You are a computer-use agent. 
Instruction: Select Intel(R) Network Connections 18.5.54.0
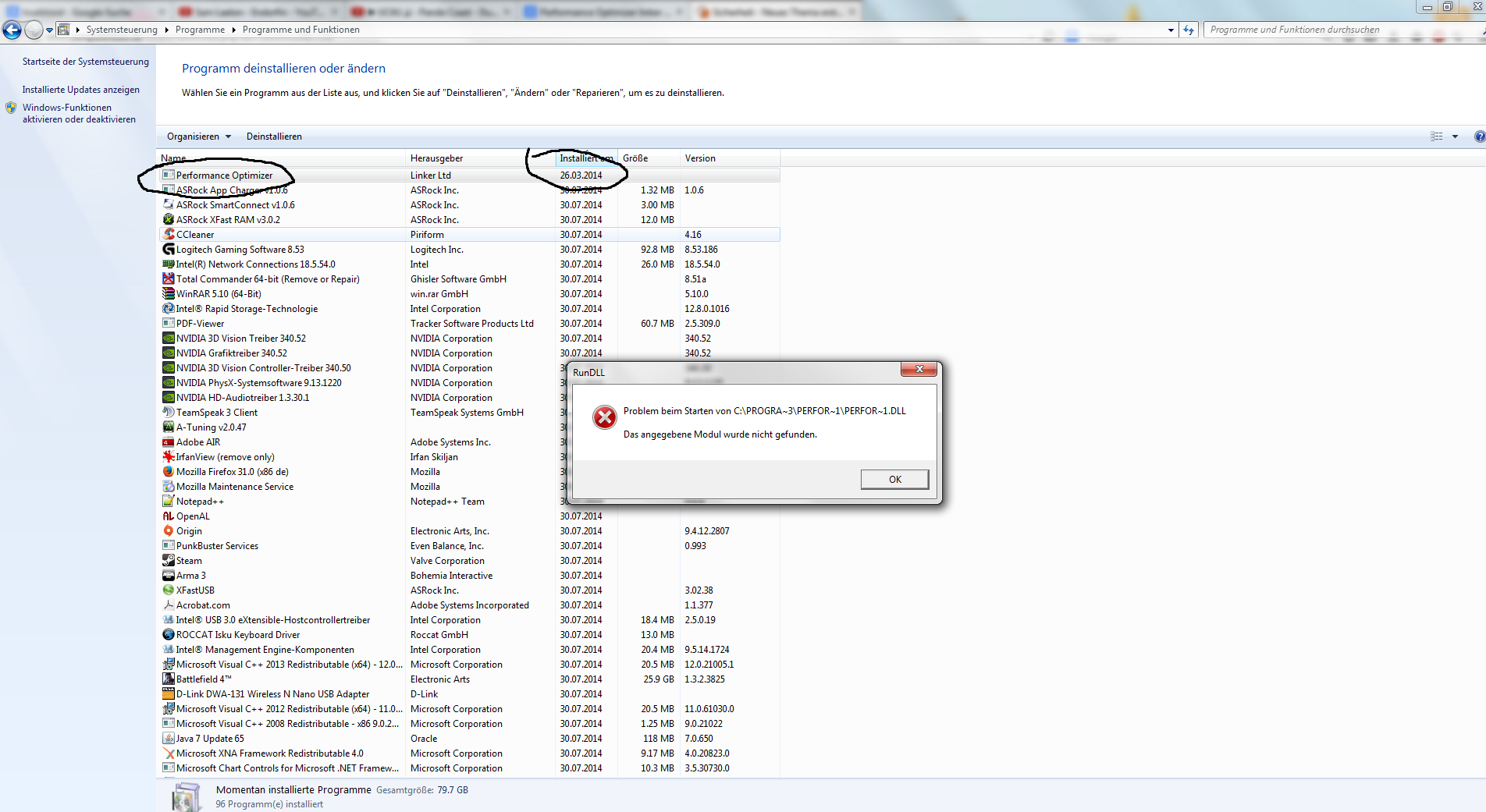click(x=469, y=264)
